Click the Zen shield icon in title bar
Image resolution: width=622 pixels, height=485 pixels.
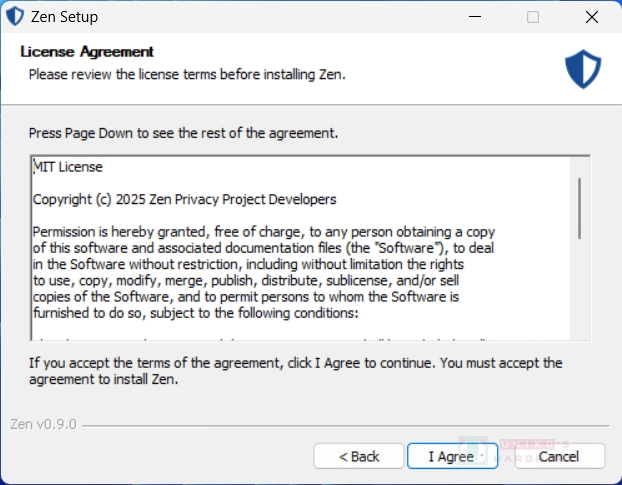(15, 17)
